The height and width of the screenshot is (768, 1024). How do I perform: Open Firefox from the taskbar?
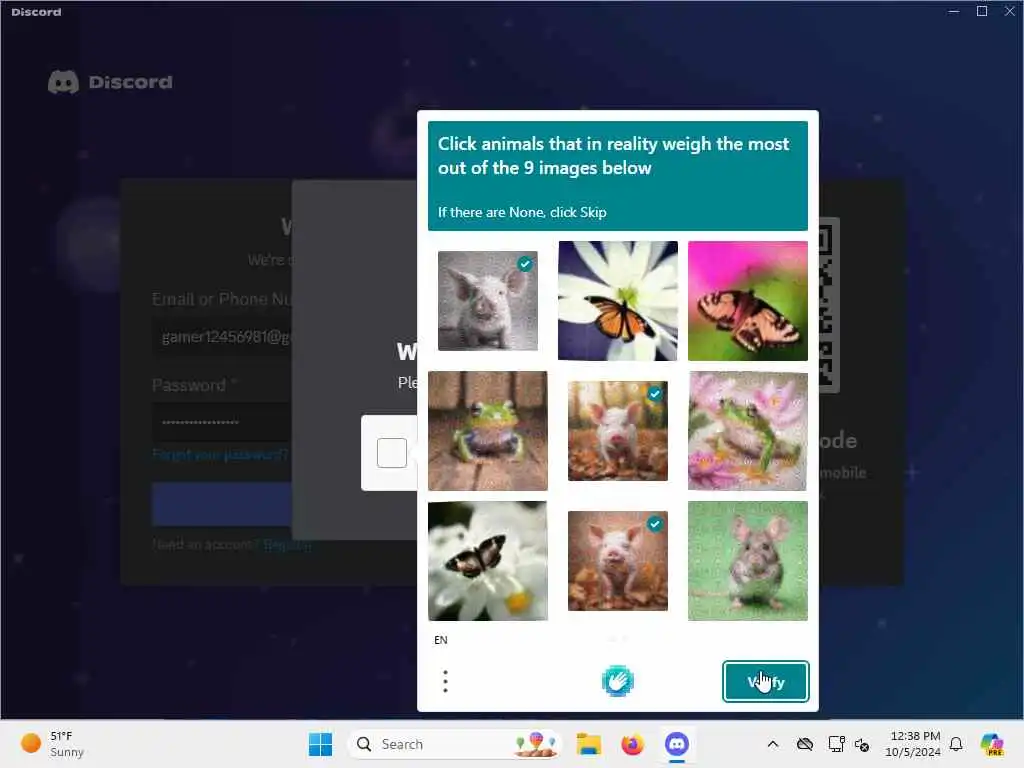[x=632, y=744]
